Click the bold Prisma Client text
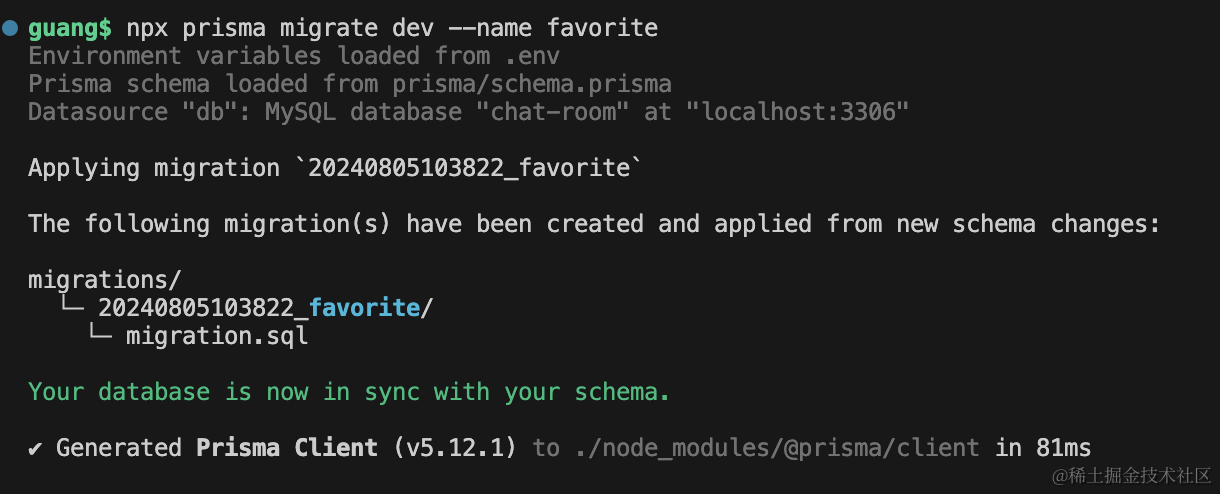1220x494 pixels. click(287, 448)
